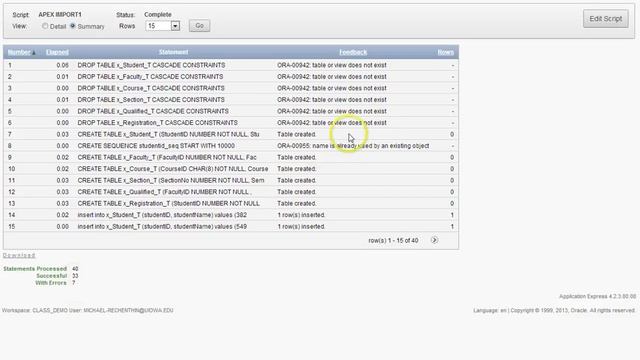
Task: Click Statements Processed value 40
Action: pyautogui.click(x=75, y=269)
